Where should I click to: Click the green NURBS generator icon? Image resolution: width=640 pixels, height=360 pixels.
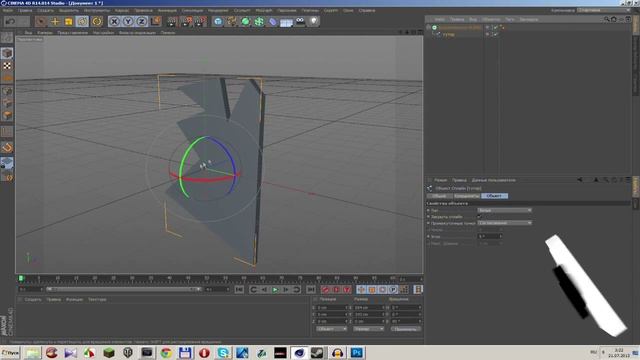245,21
